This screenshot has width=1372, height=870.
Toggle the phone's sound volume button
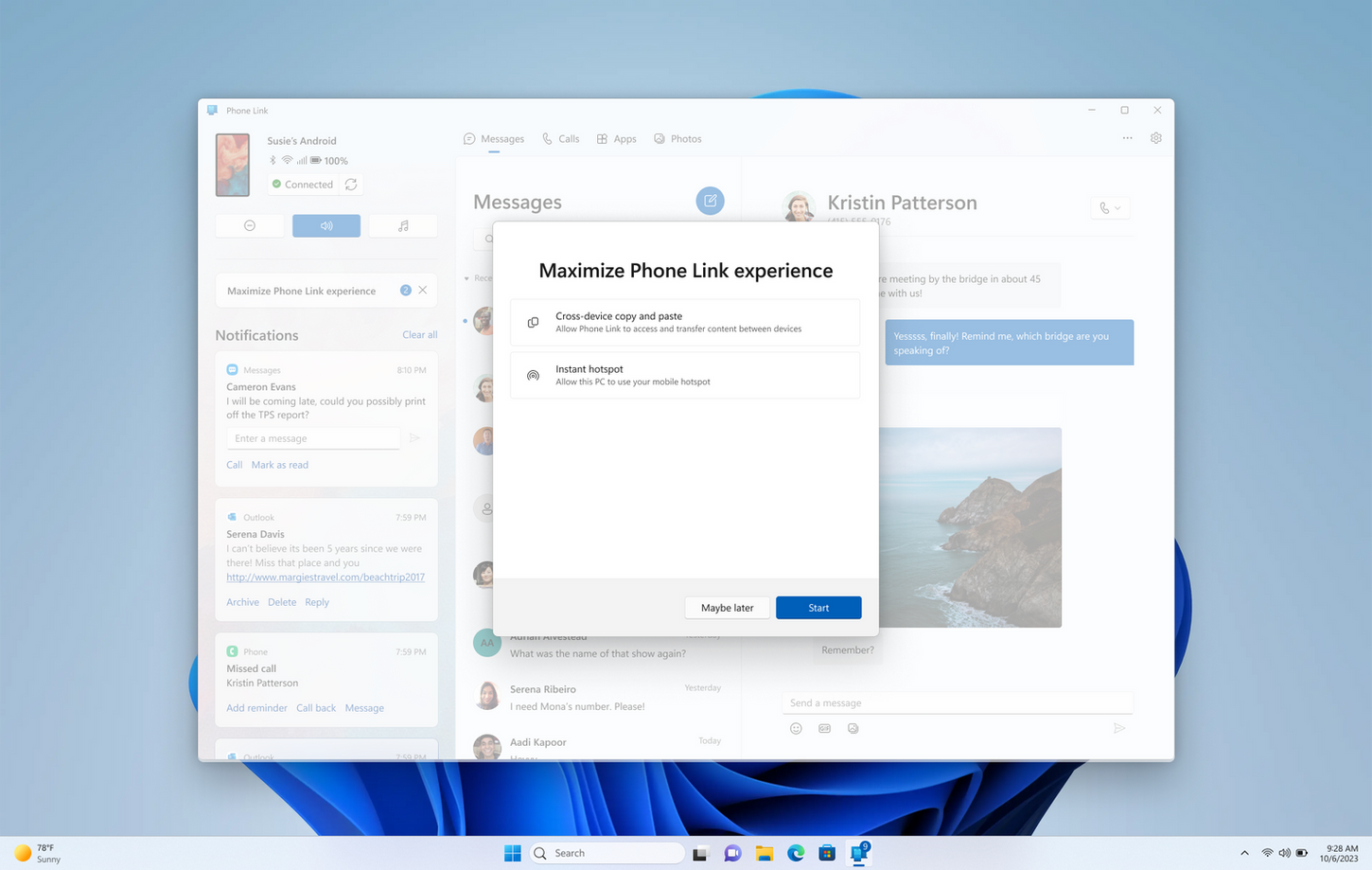click(326, 226)
